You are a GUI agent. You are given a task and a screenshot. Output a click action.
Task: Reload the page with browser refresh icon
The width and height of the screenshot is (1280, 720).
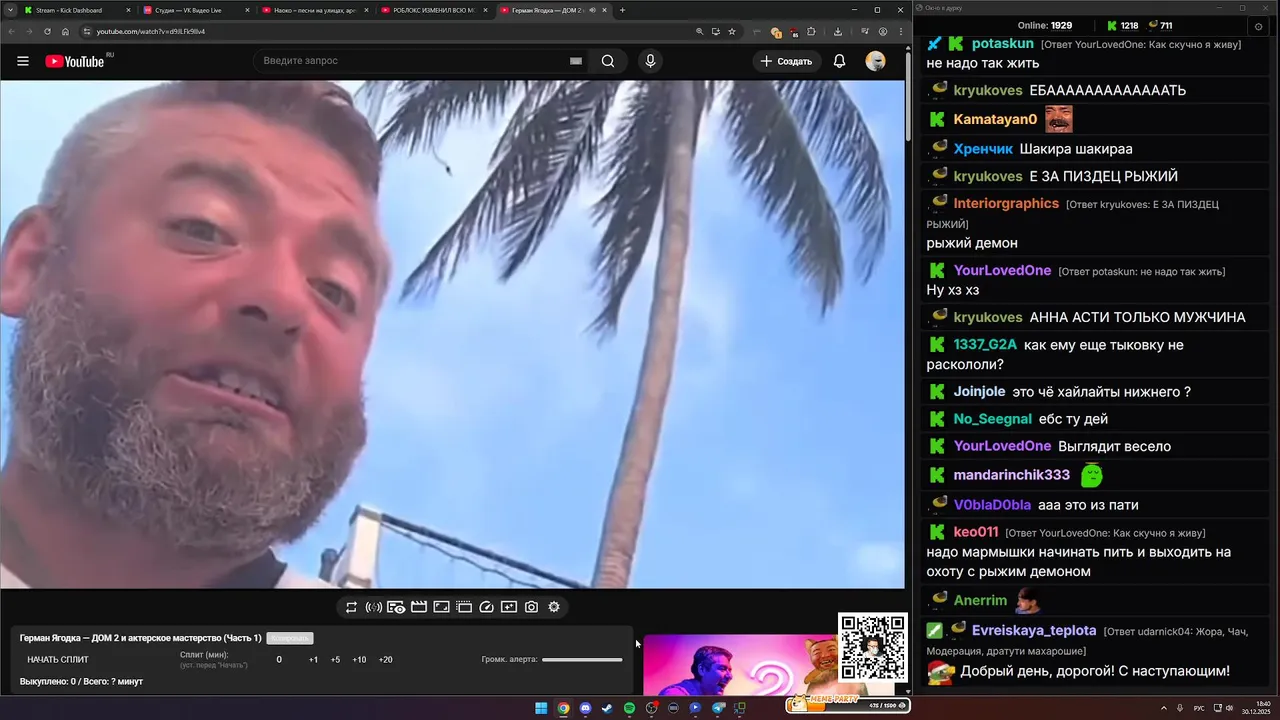click(x=47, y=31)
